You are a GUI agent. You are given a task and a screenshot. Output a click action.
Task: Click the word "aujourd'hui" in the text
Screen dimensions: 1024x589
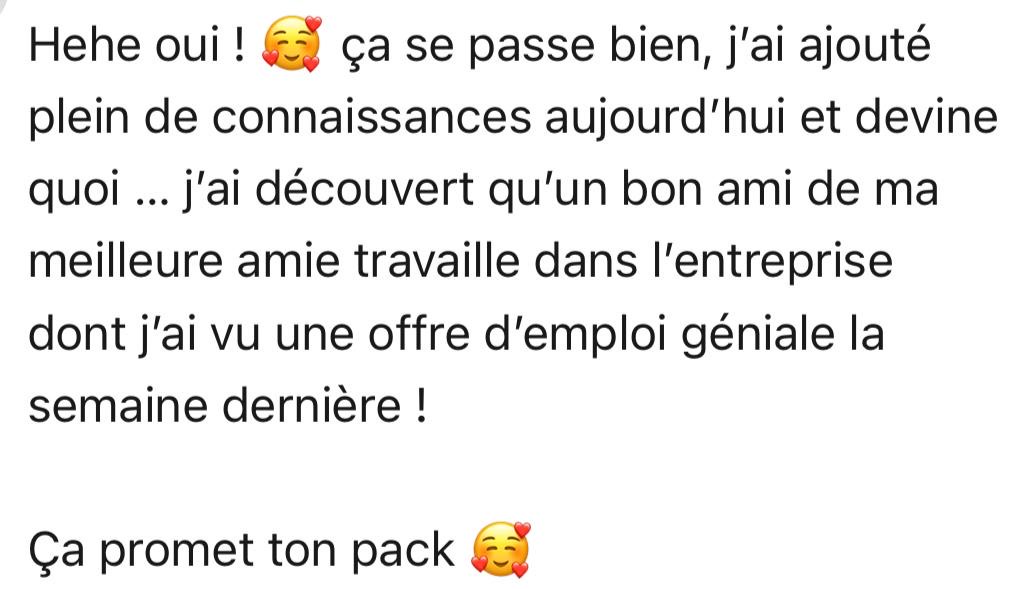665,119
